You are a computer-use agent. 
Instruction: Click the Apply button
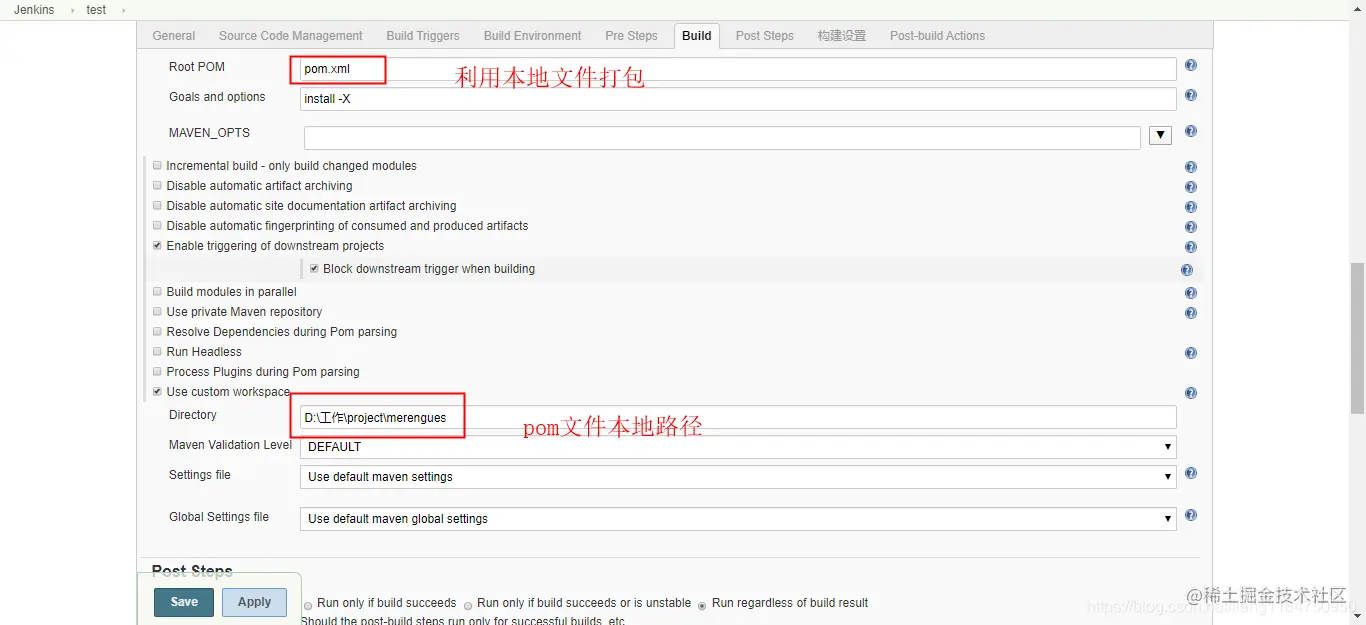pyautogui.click(x=254, y=602)
